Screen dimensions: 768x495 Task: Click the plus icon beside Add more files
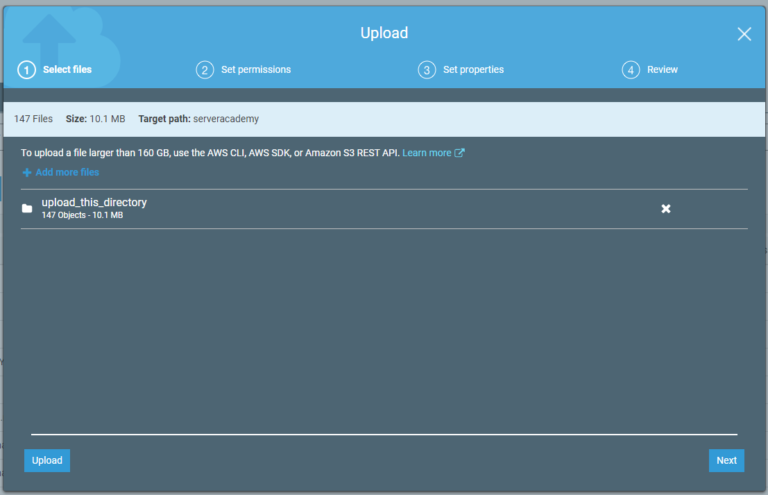coord(27,173)
